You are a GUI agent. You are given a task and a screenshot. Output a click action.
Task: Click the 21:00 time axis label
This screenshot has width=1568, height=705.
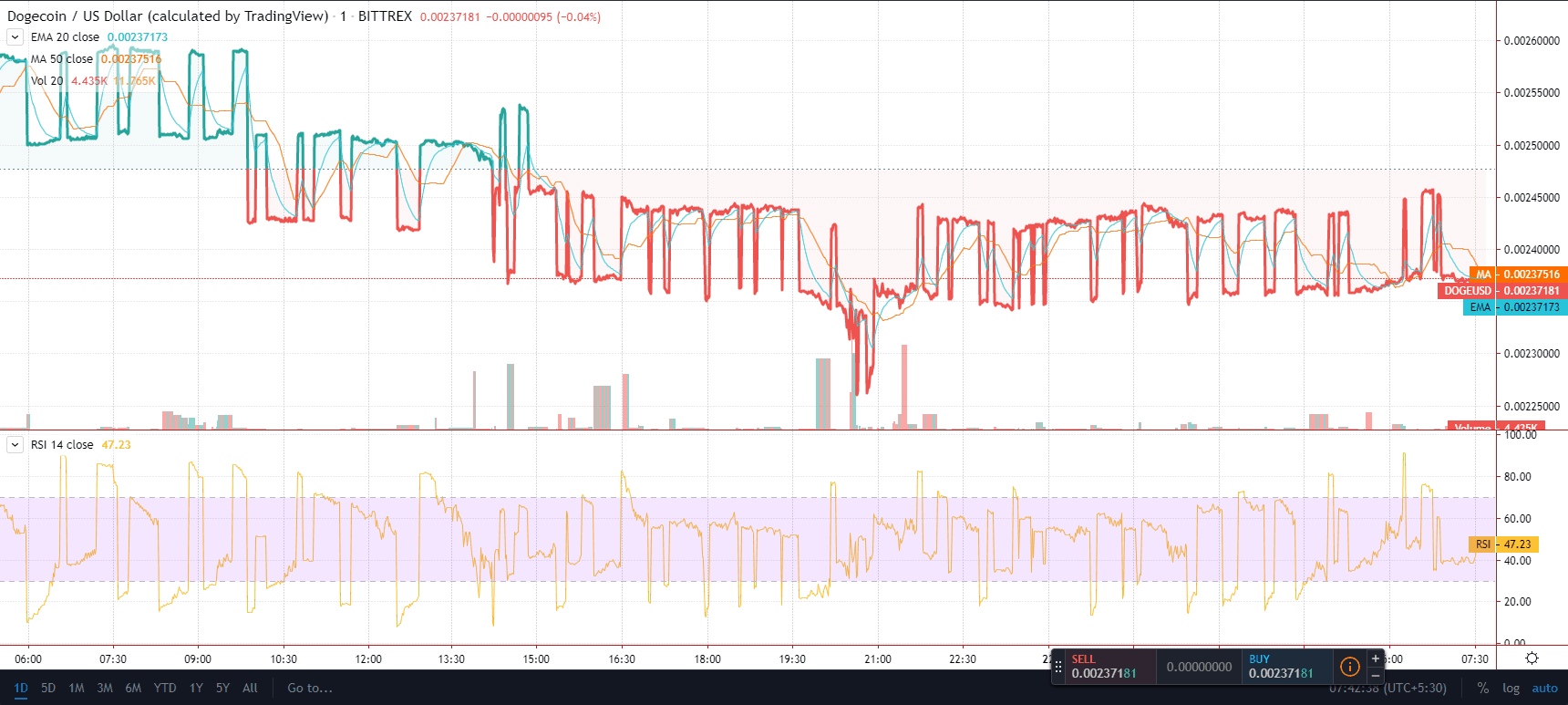tap(878, 658)
